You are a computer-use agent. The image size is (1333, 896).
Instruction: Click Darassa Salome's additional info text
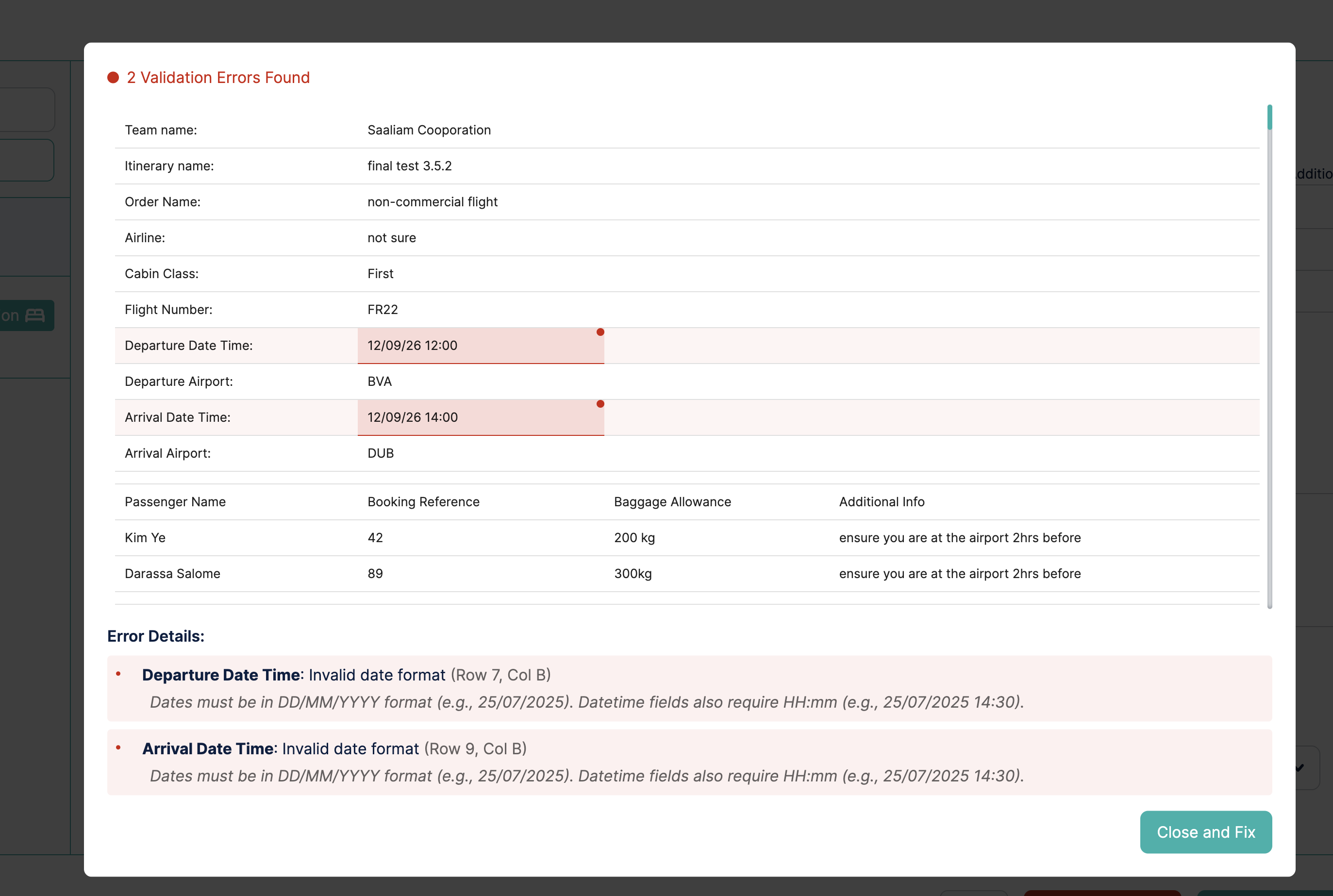(960, 574)
